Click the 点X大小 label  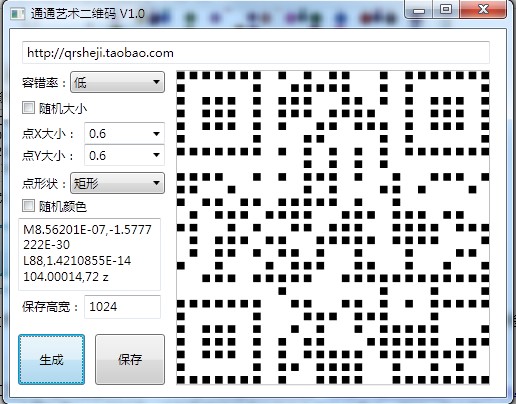coord(48,134)
